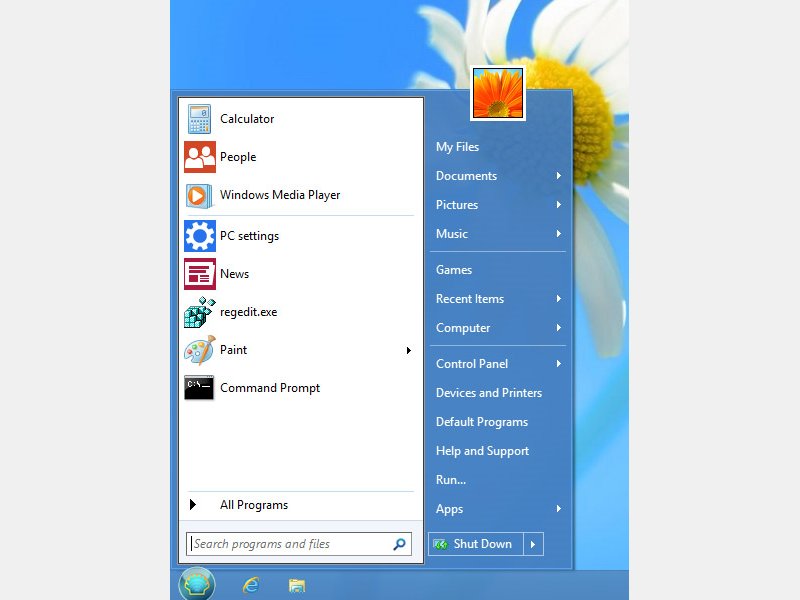Viewport: 800px width, 600px height.
Task: Click the People app icon
Action: (x=199, y=157)
